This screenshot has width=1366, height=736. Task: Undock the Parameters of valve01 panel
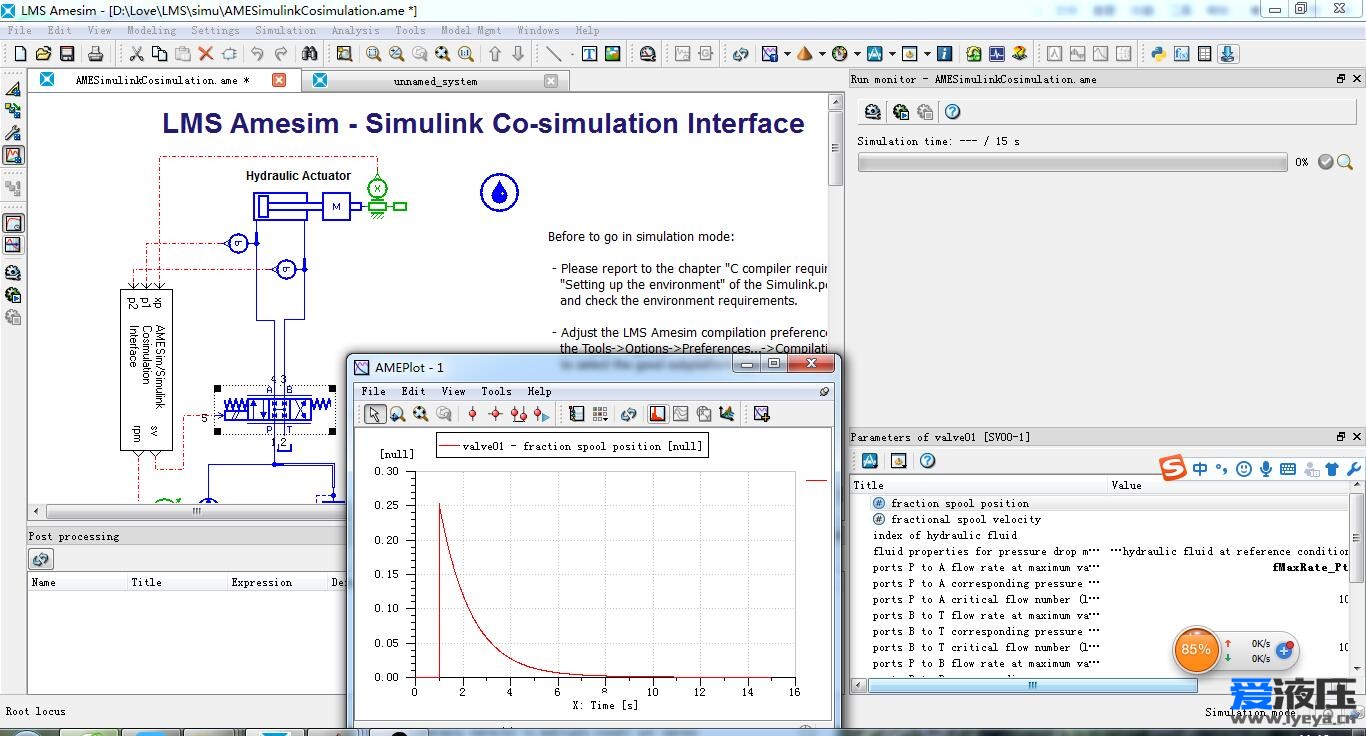coord(1341,437)
